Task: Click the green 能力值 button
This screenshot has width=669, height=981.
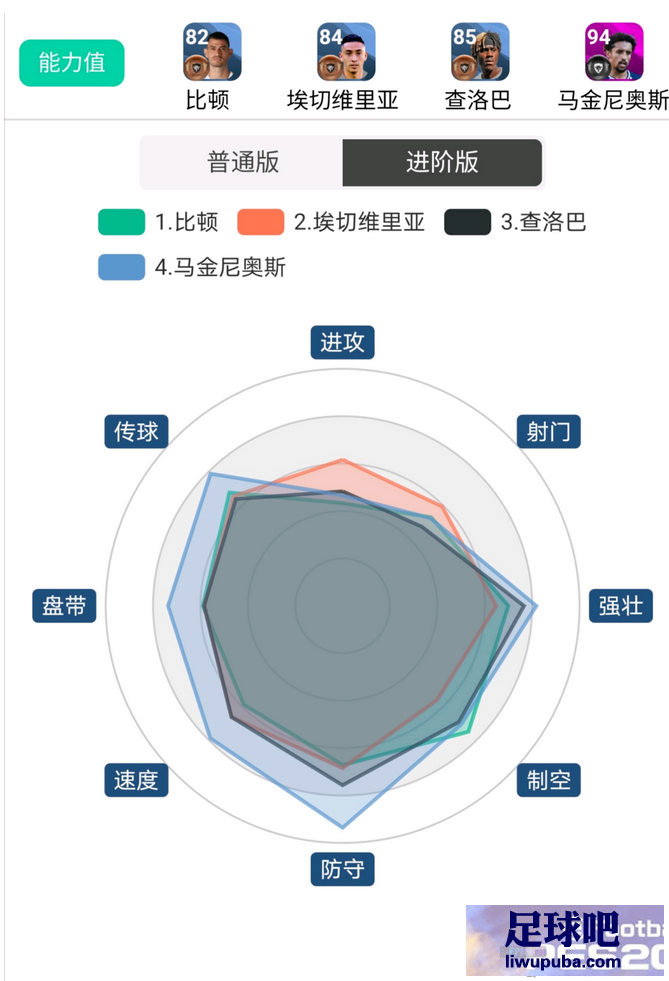Action: [72, 63]
